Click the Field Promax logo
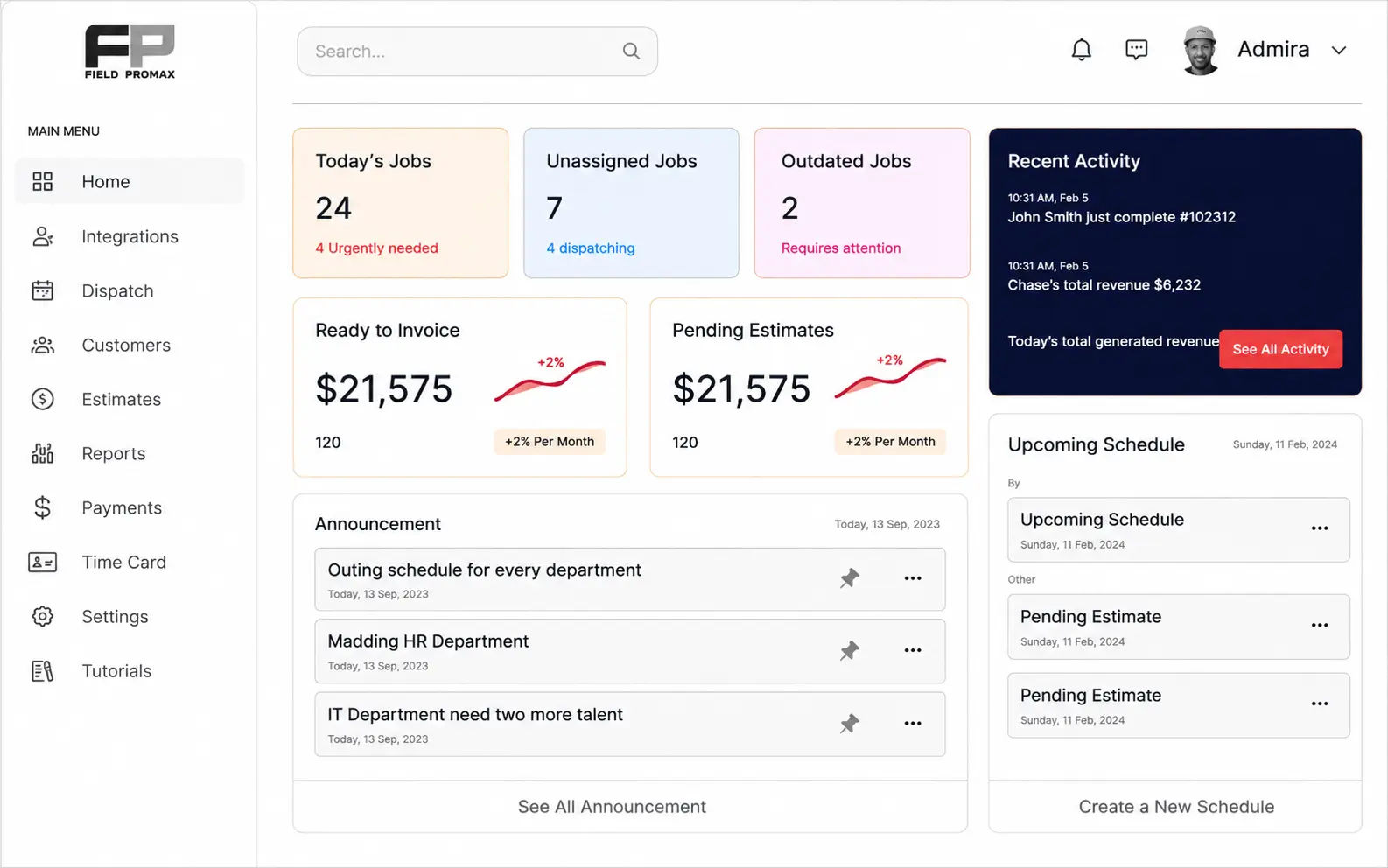Image resolution: width=1388 pixels, height=868 pixels. tap(130, 52)
